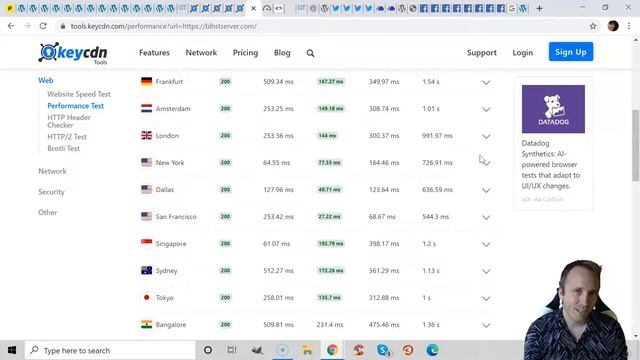Image resolution: width=640 pixels, height=360 pixels.
Task: Open the Support page
Action: click(x=482, y=53)
